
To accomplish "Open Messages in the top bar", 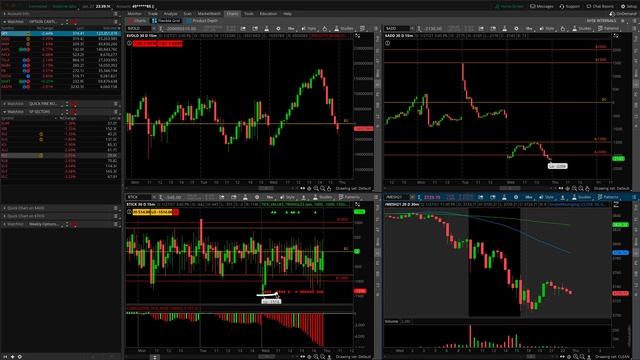I will tap(542, 6).
